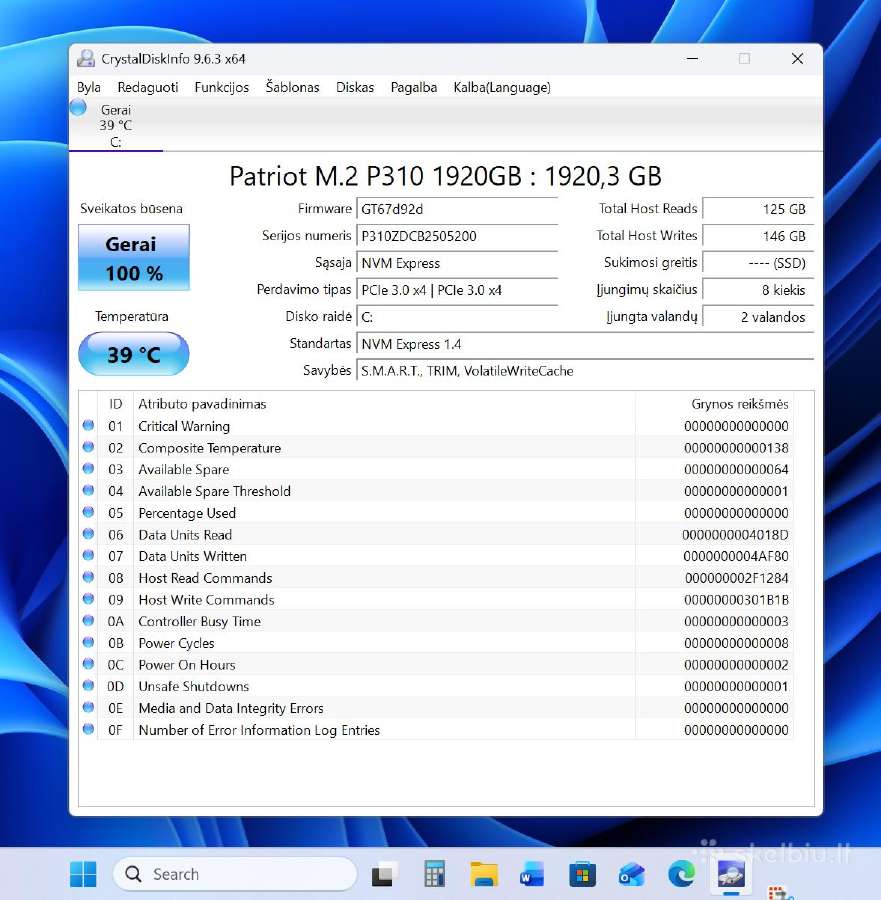Open Task View from the taskbar
The image size is (881, 900).
click(385, 875)
